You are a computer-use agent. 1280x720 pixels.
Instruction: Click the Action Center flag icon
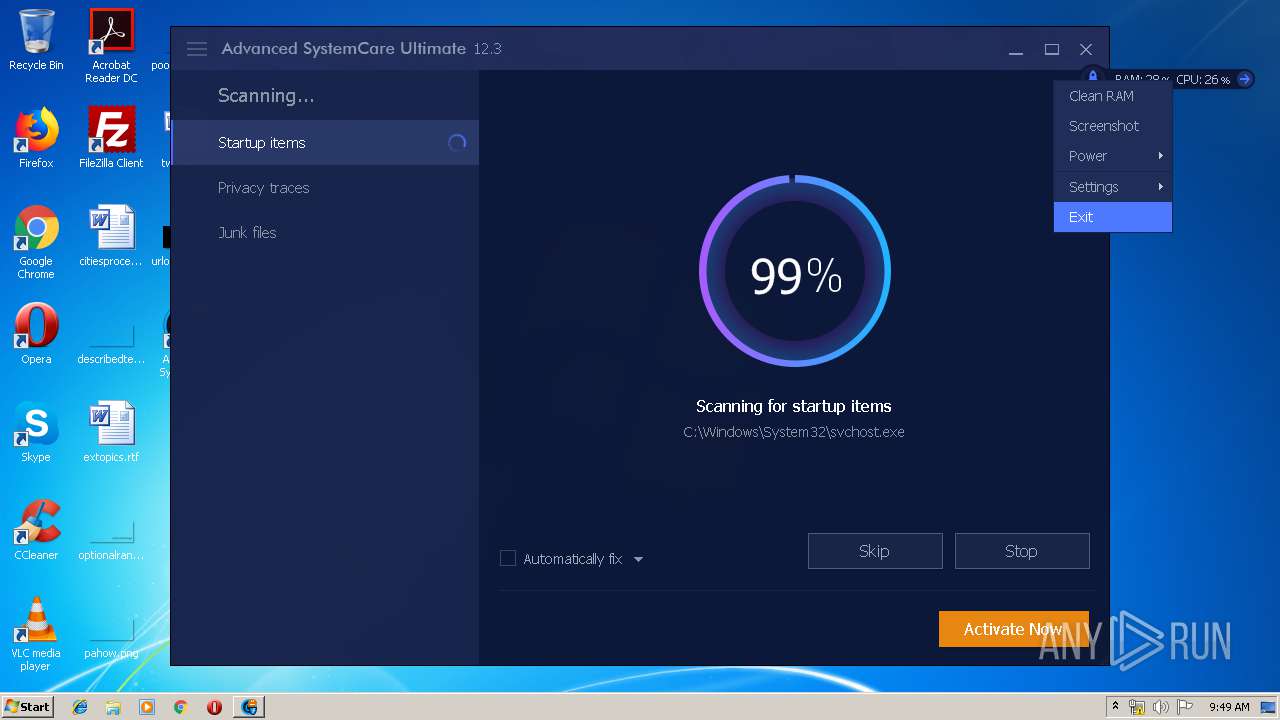click(1184, 707)
